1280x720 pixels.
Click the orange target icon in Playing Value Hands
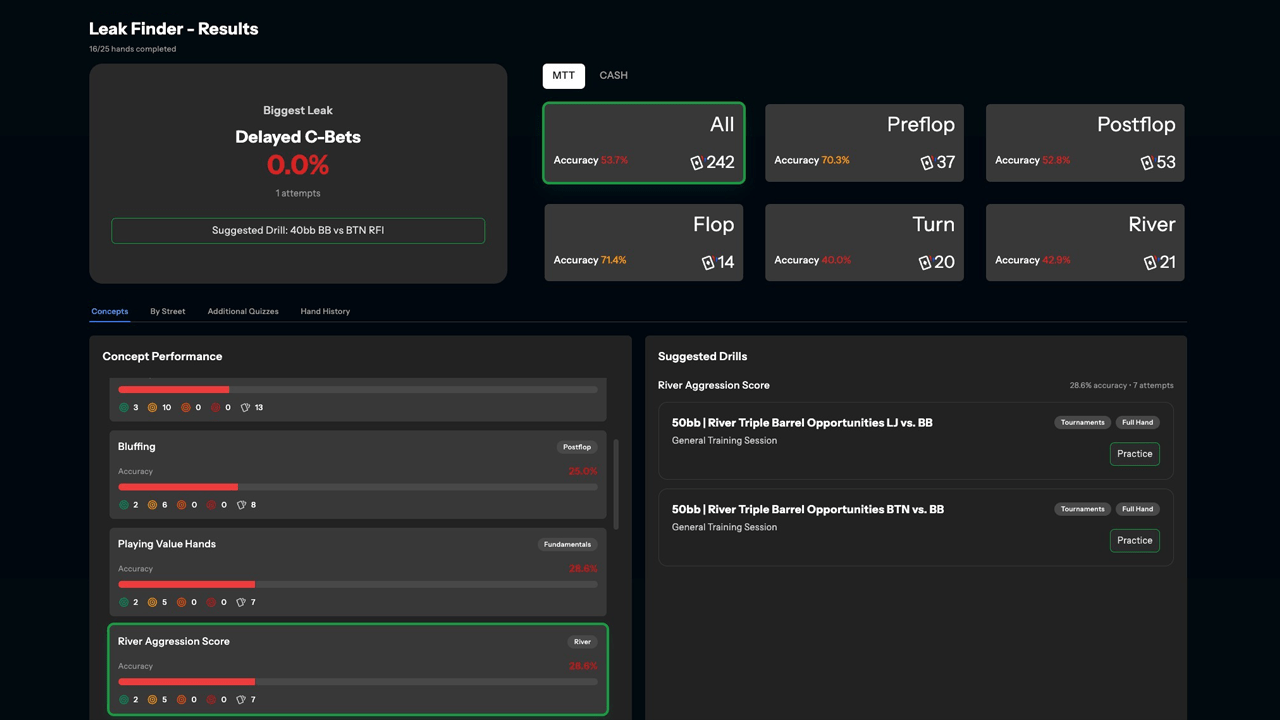tap(181, 602)
